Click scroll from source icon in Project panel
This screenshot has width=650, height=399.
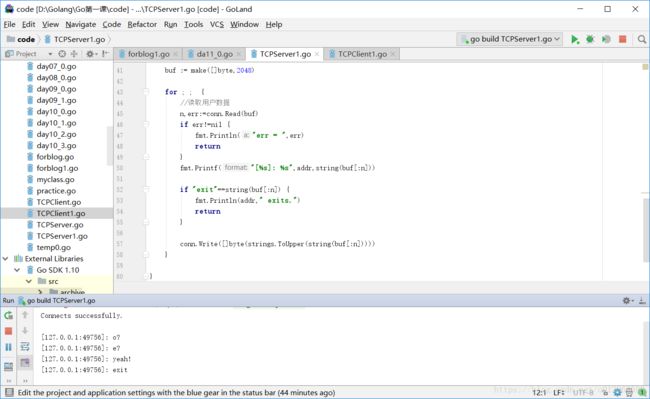[x=62, y=54]
